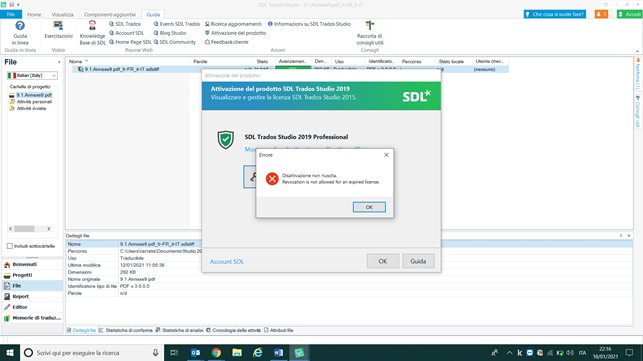The image size is (643, 361).
Task: Open SDL Community resource
Action: pos(175,42)
